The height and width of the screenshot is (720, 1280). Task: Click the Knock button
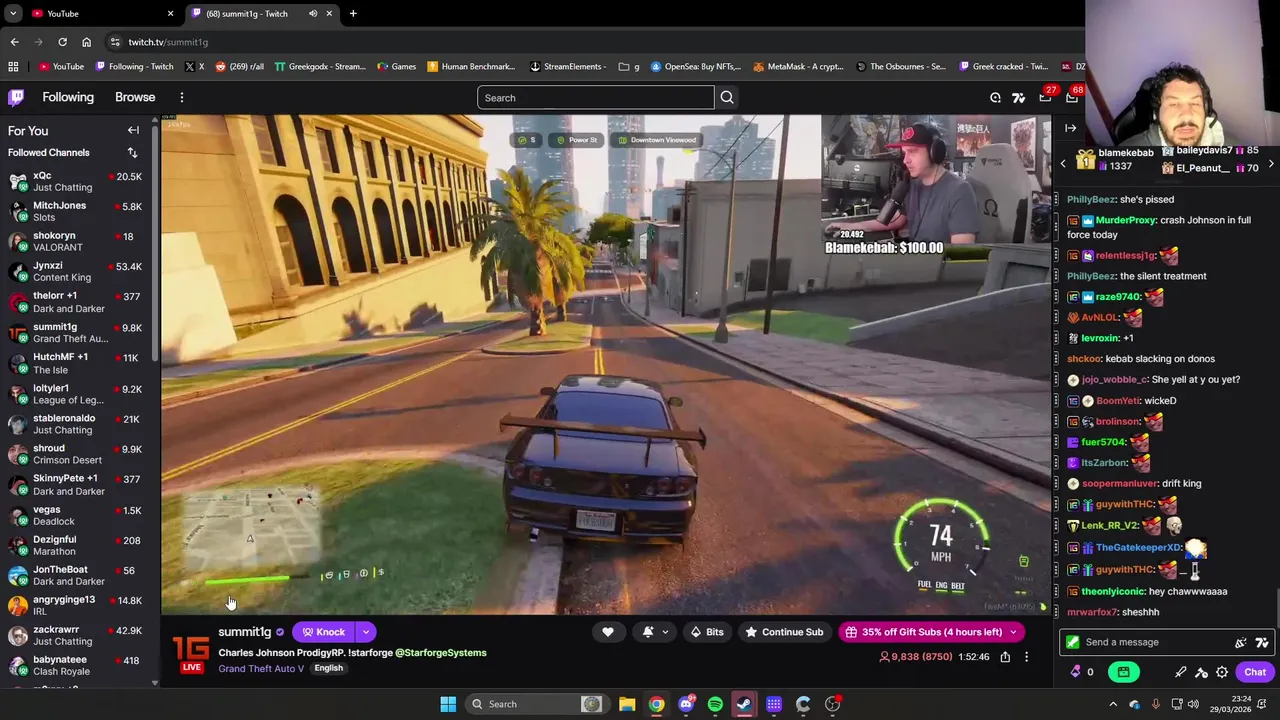point(322,632)
